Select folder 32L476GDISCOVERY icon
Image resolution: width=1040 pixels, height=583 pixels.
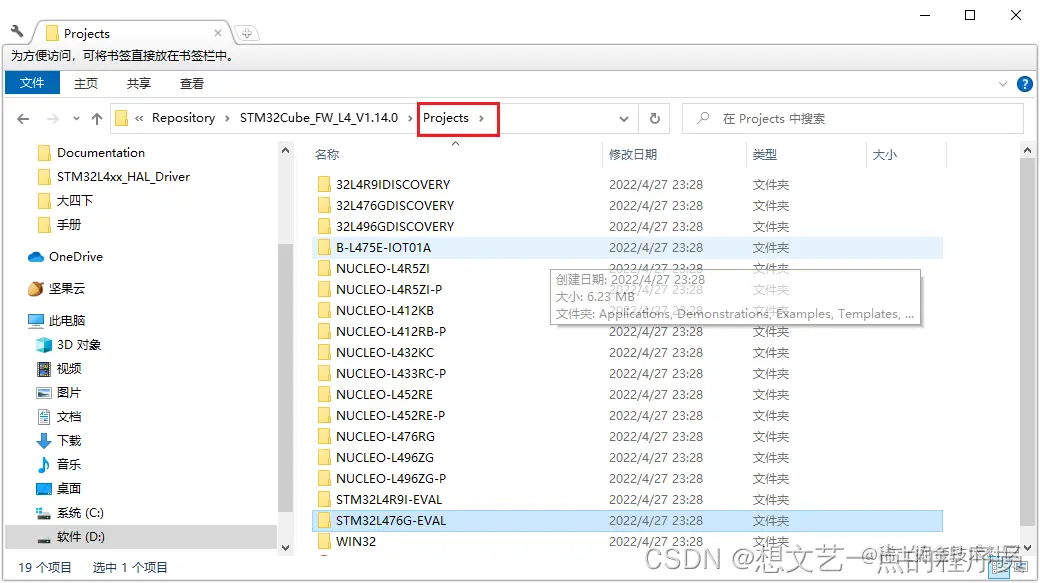pyautogui.click(x=324, y=205)
